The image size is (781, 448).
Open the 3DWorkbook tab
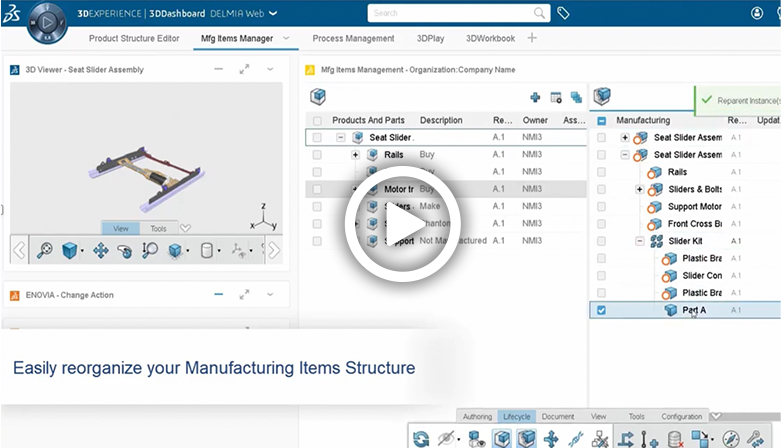pos(490,38)
